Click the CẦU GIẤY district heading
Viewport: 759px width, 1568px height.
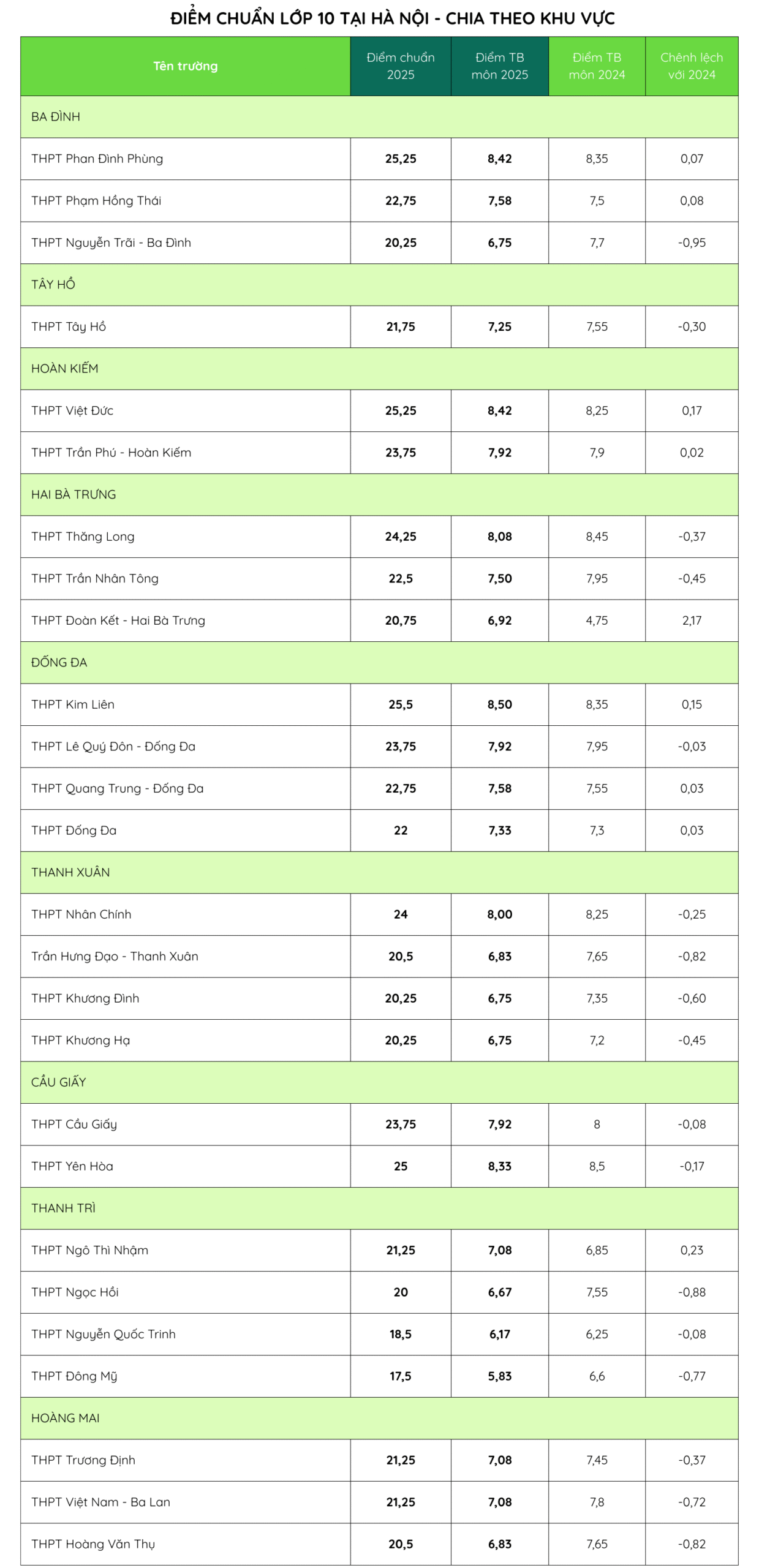(x=58, y=1082)
